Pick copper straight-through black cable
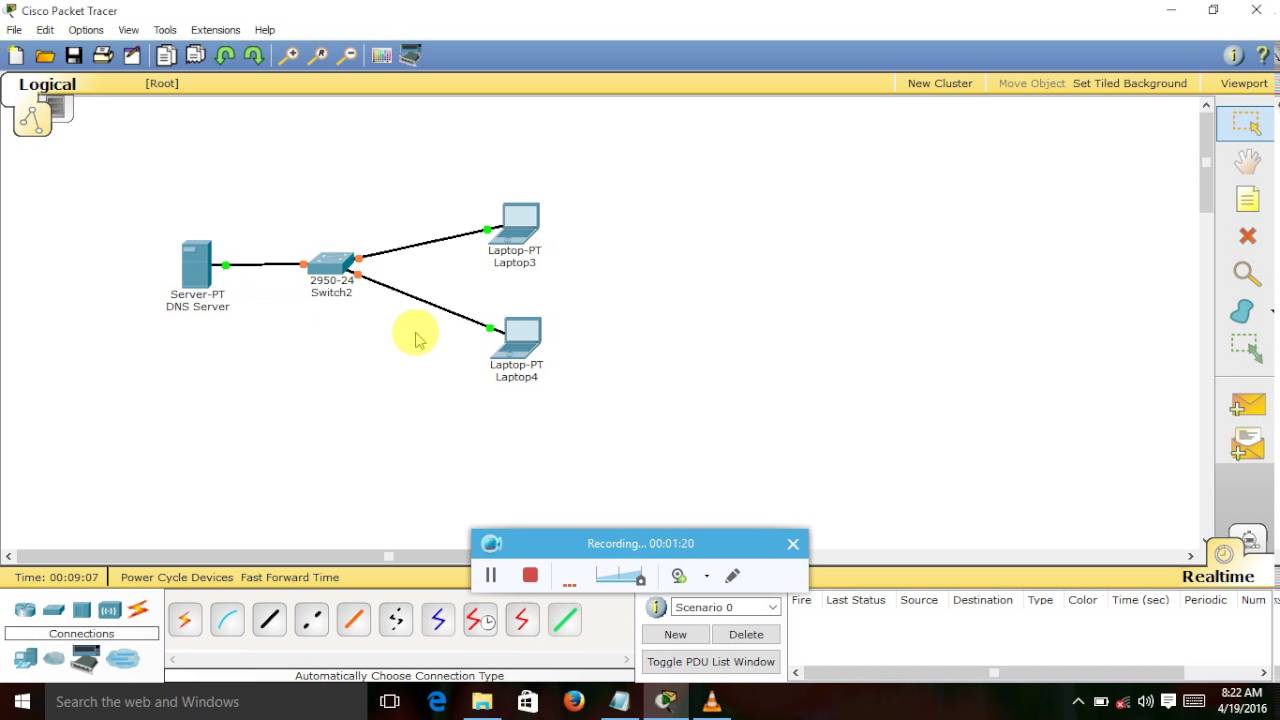 click(269, 621)
